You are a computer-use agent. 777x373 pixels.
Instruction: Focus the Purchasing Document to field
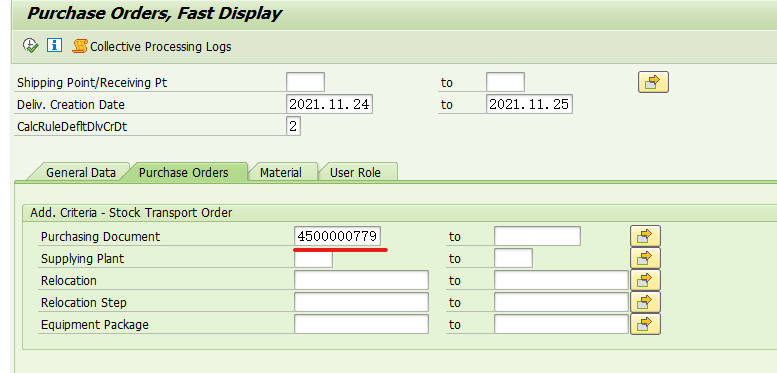[x=537, y=236]
